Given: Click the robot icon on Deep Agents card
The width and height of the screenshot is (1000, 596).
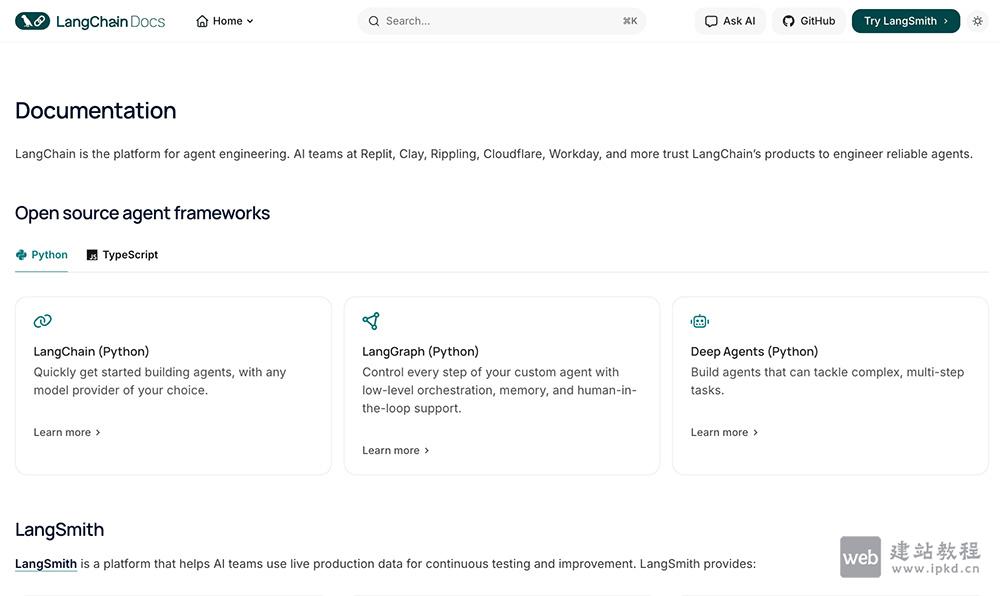Looking at the screenshot, I should [700, 321].
